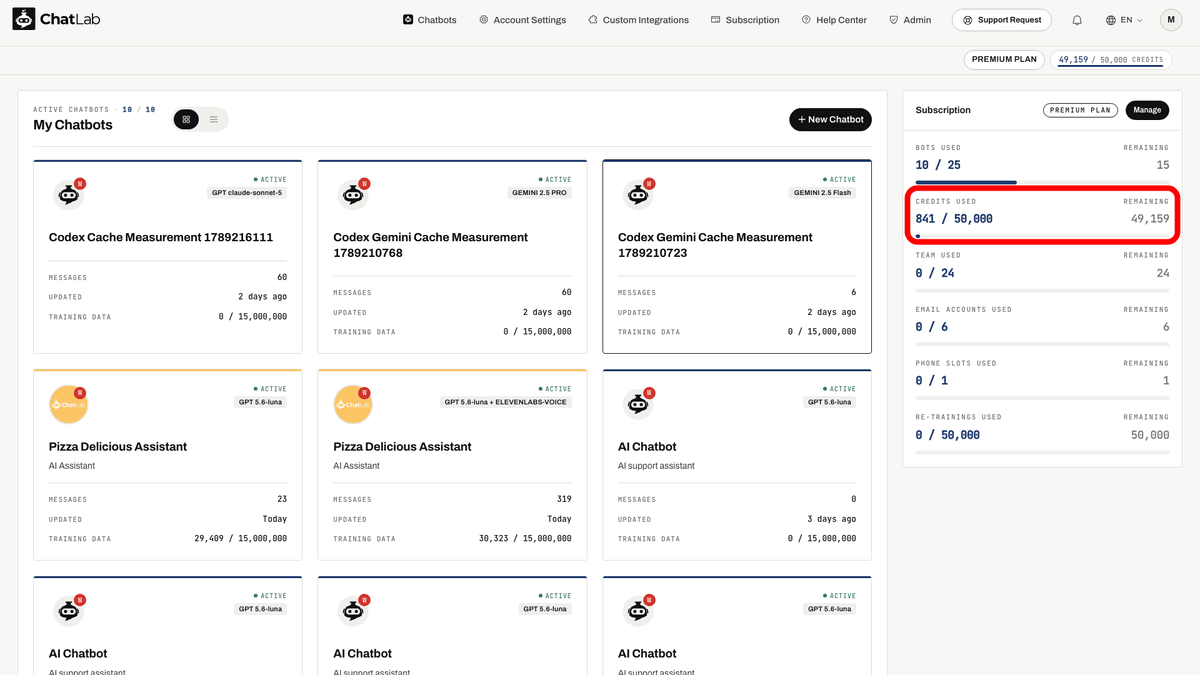Open the Help Center nav item
This screenshot has height=675, width=1200.
pos(834,20)
